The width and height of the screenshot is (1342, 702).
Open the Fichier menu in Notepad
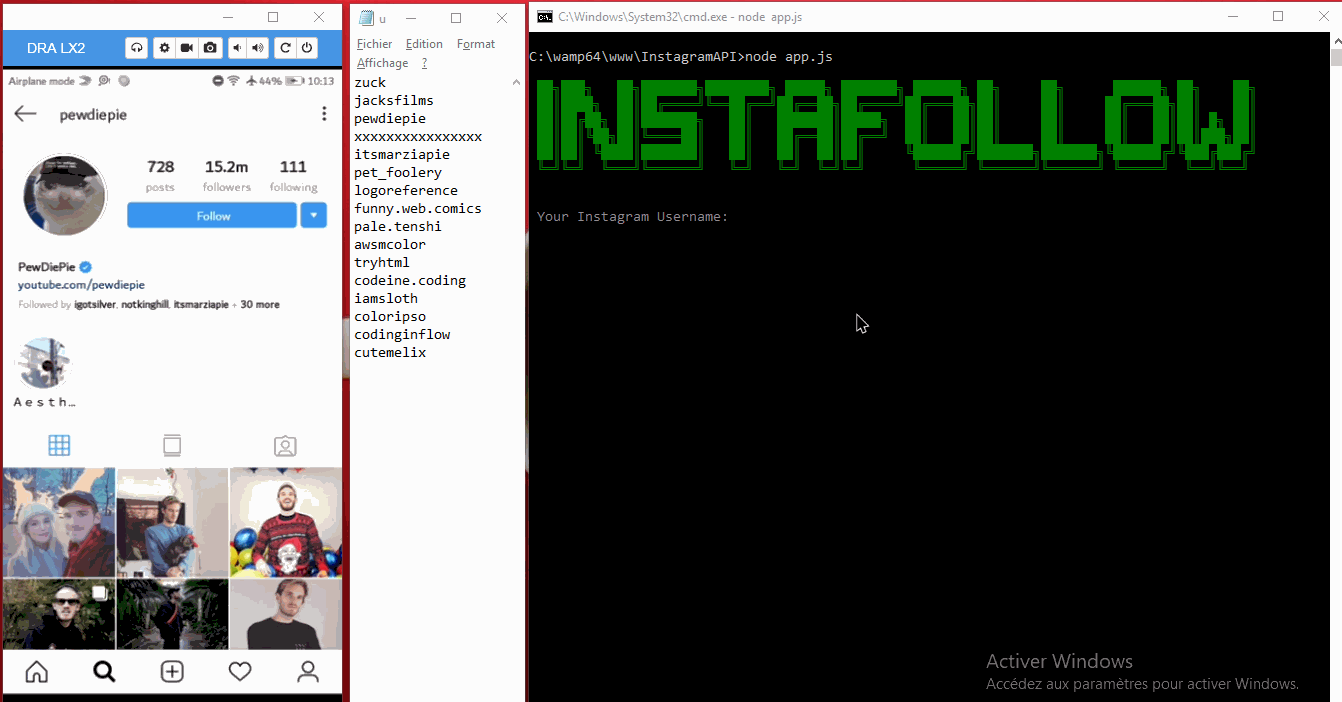[x=374, y=44]
